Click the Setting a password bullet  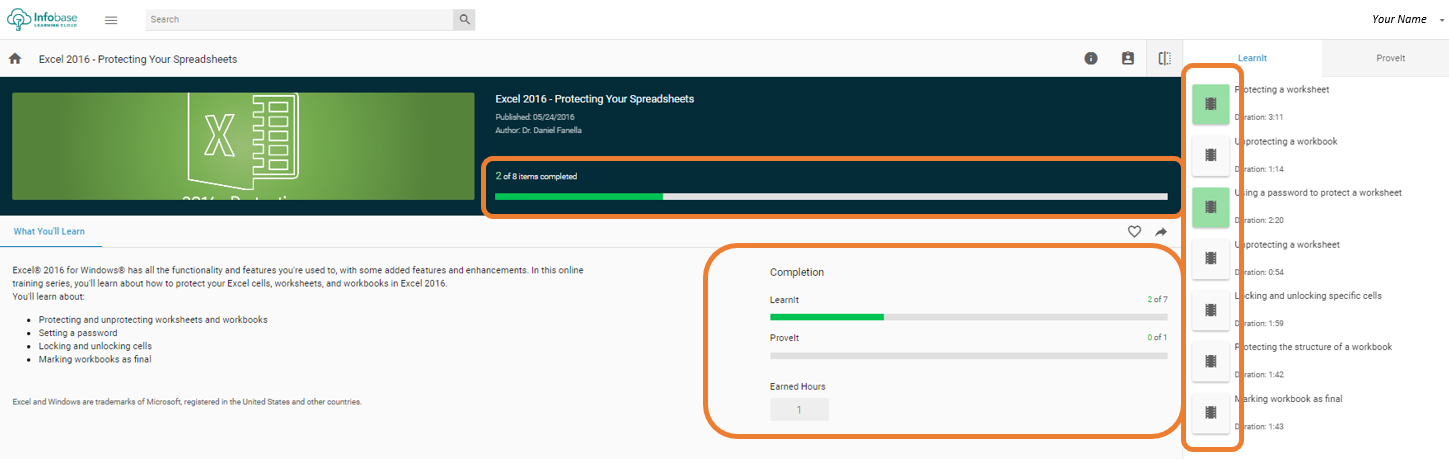click(78, 333)
